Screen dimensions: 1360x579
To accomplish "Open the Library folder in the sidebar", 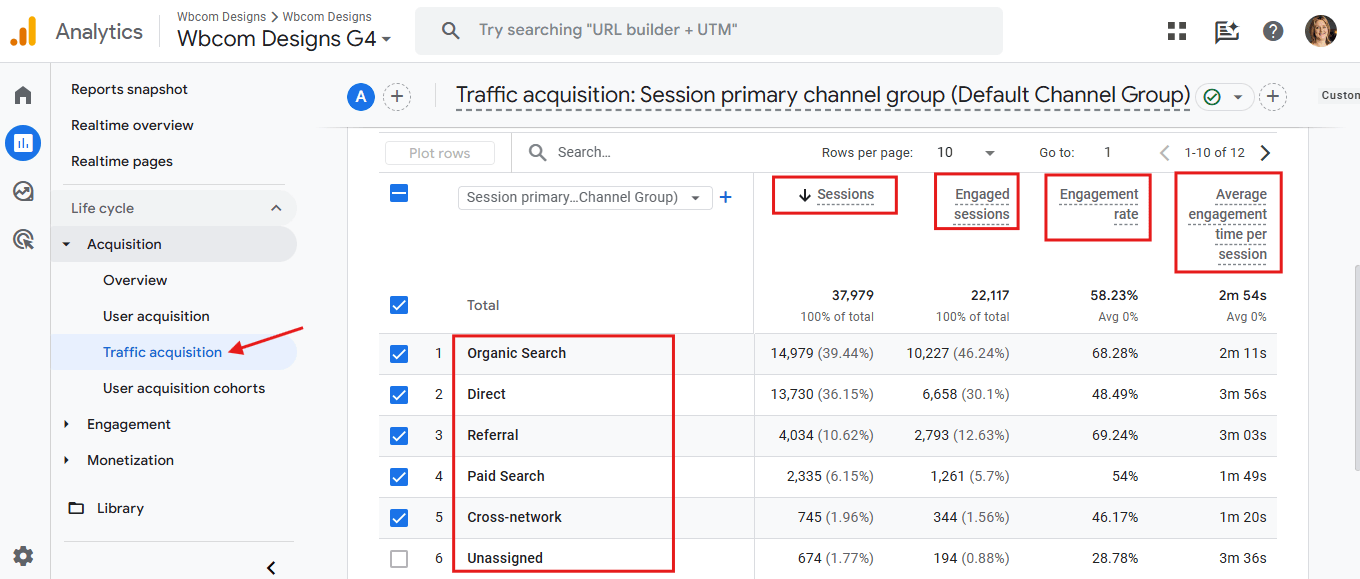I will (120, 508).
